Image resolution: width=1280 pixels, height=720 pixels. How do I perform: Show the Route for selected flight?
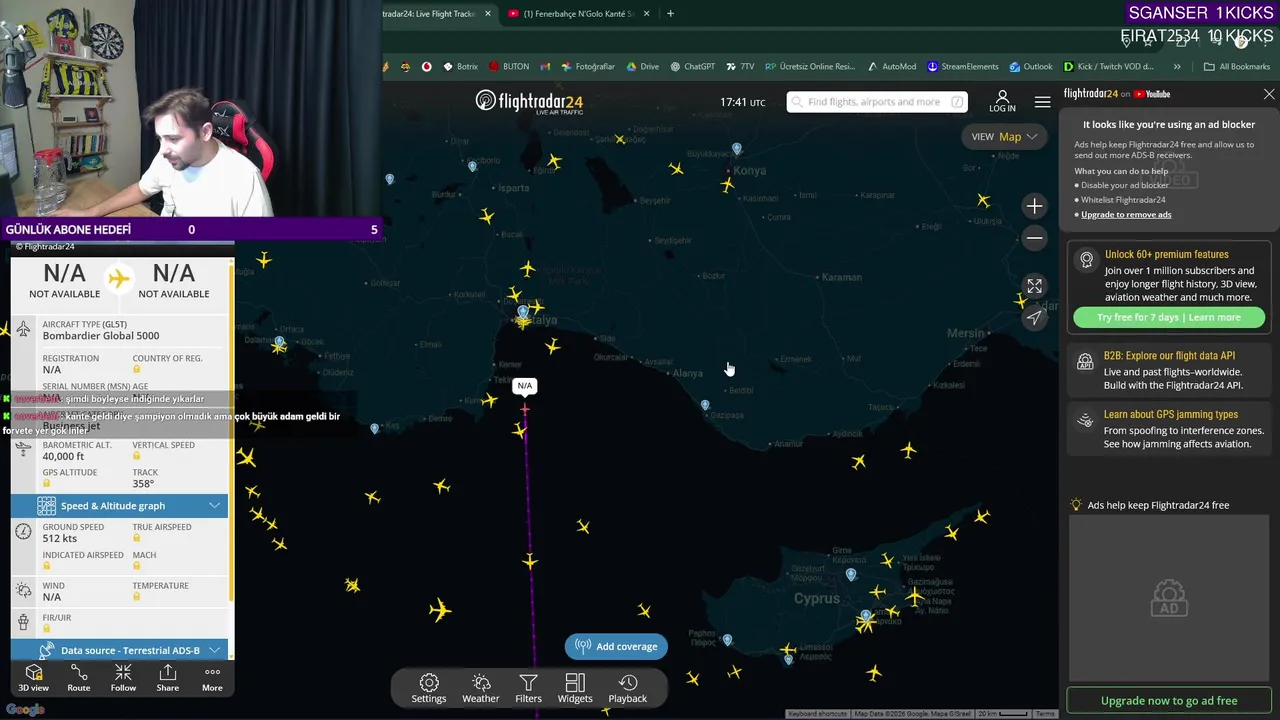coord(79,678)
